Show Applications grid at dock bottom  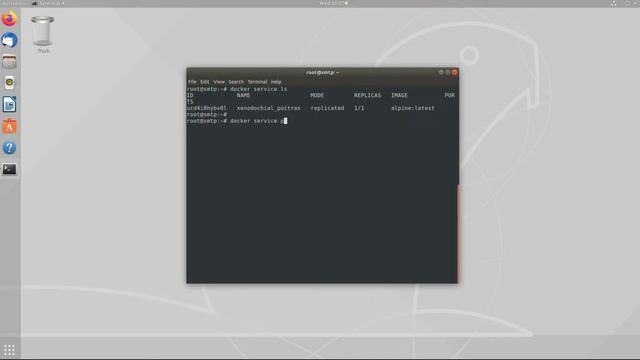(x=9, y=350)
